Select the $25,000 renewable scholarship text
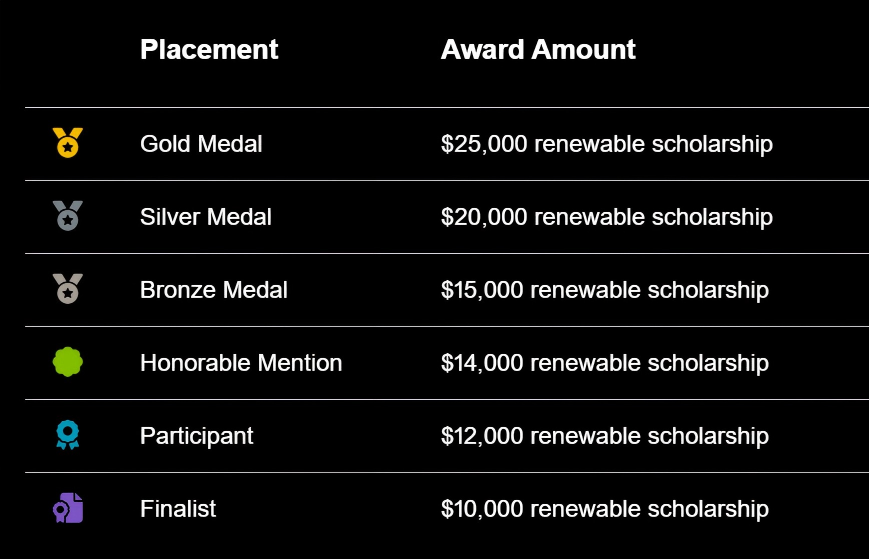The height and width of the screenshot is (559, 869). click(607, 145)
